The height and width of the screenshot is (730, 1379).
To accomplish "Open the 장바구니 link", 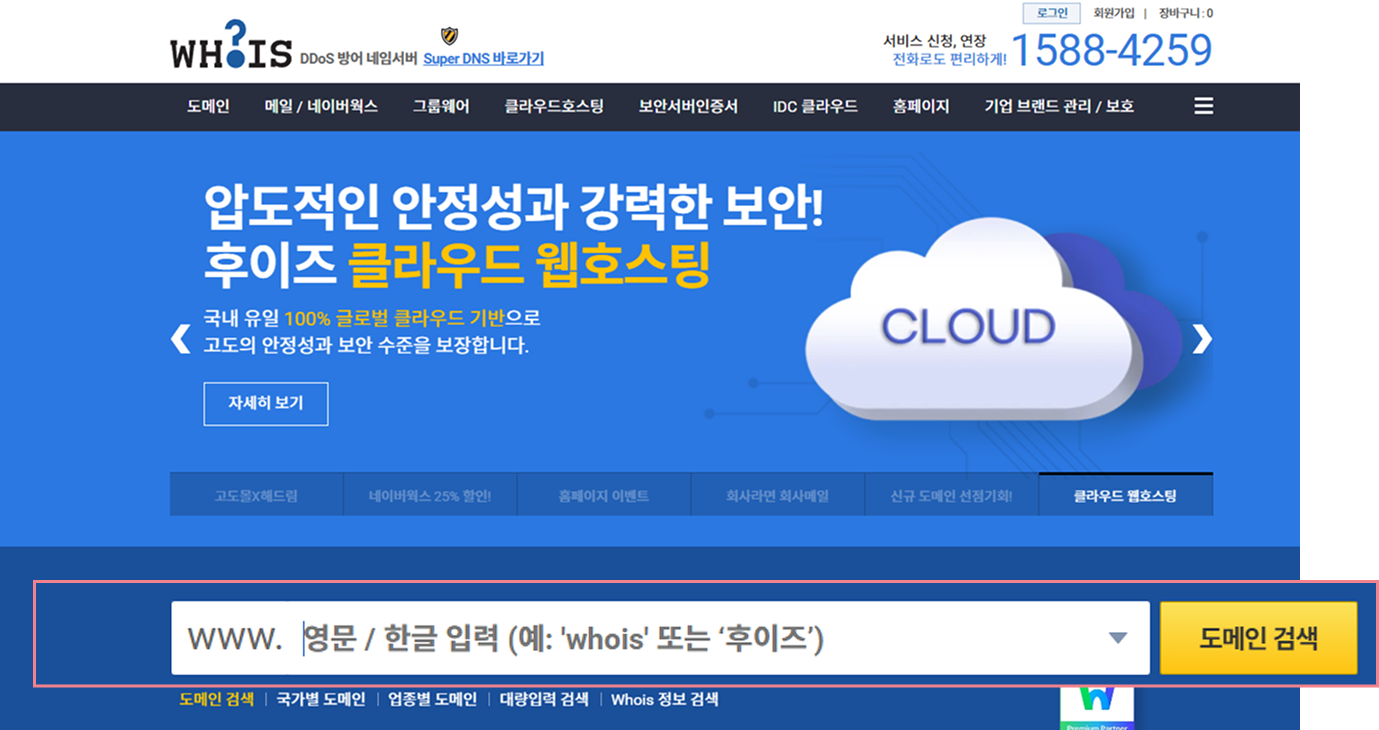I will point(1186,13).
